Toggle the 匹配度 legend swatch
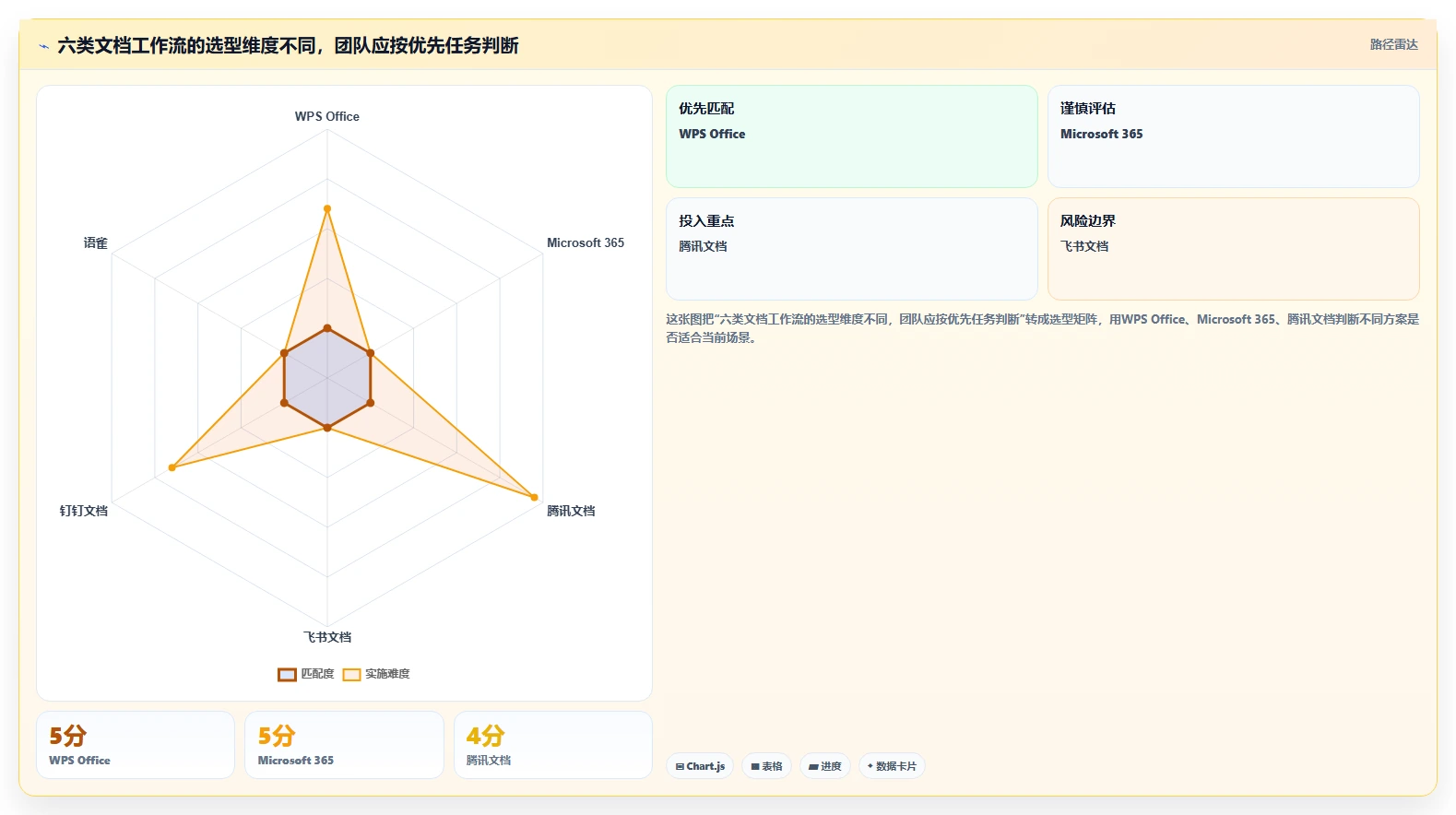This screenshot has width=1456, height=815. [x=287, y=674]
